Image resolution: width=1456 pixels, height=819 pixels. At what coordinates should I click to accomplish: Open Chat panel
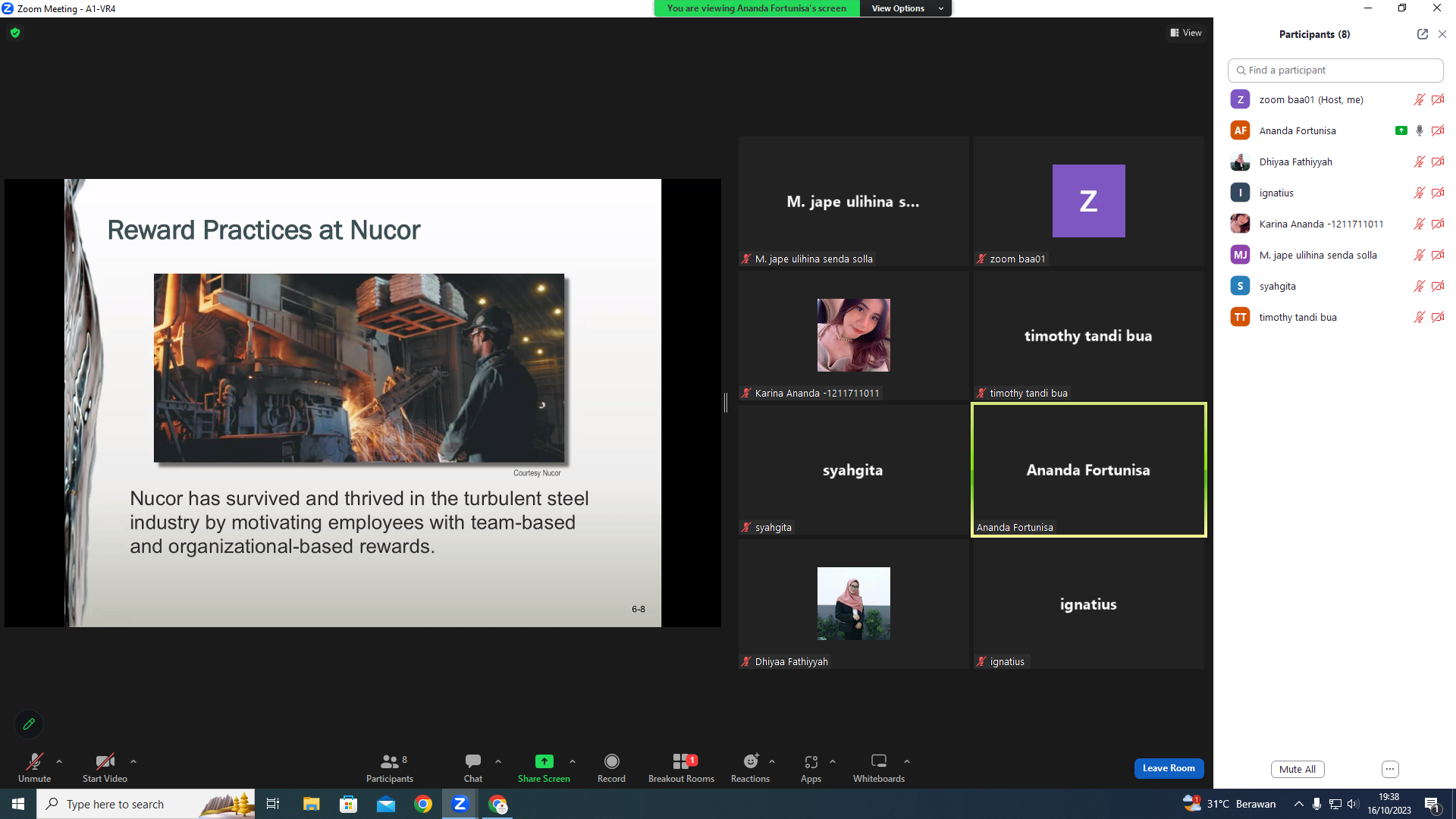(x=473, y=767)
